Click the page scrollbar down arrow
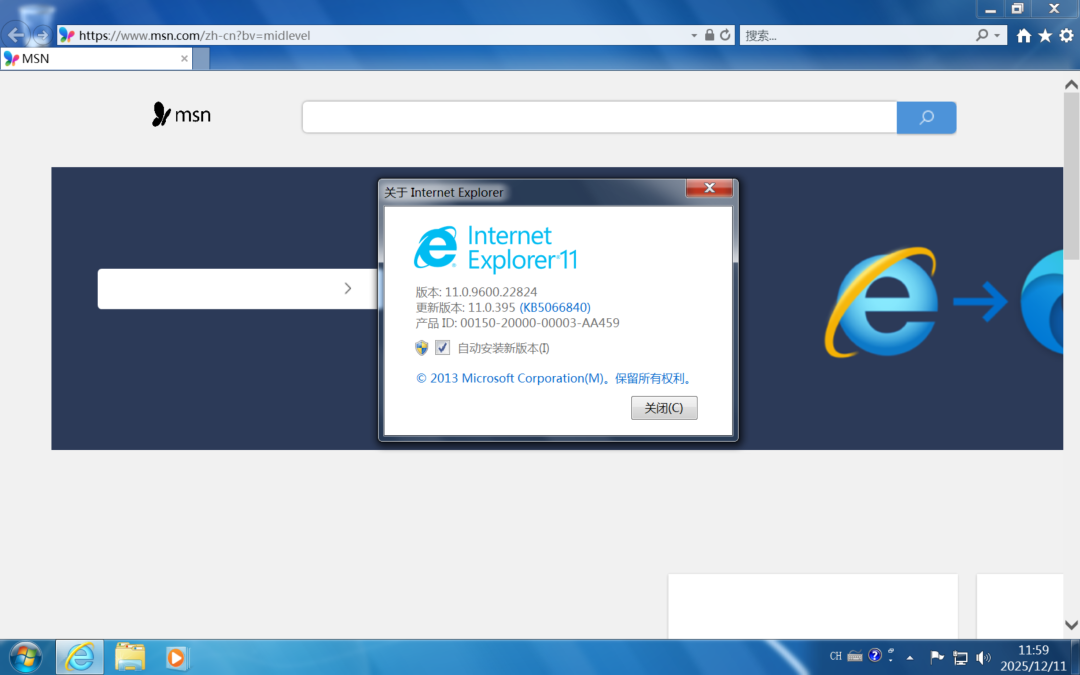Screen dimensions: 1080x675 click(x=1071, y=625)
